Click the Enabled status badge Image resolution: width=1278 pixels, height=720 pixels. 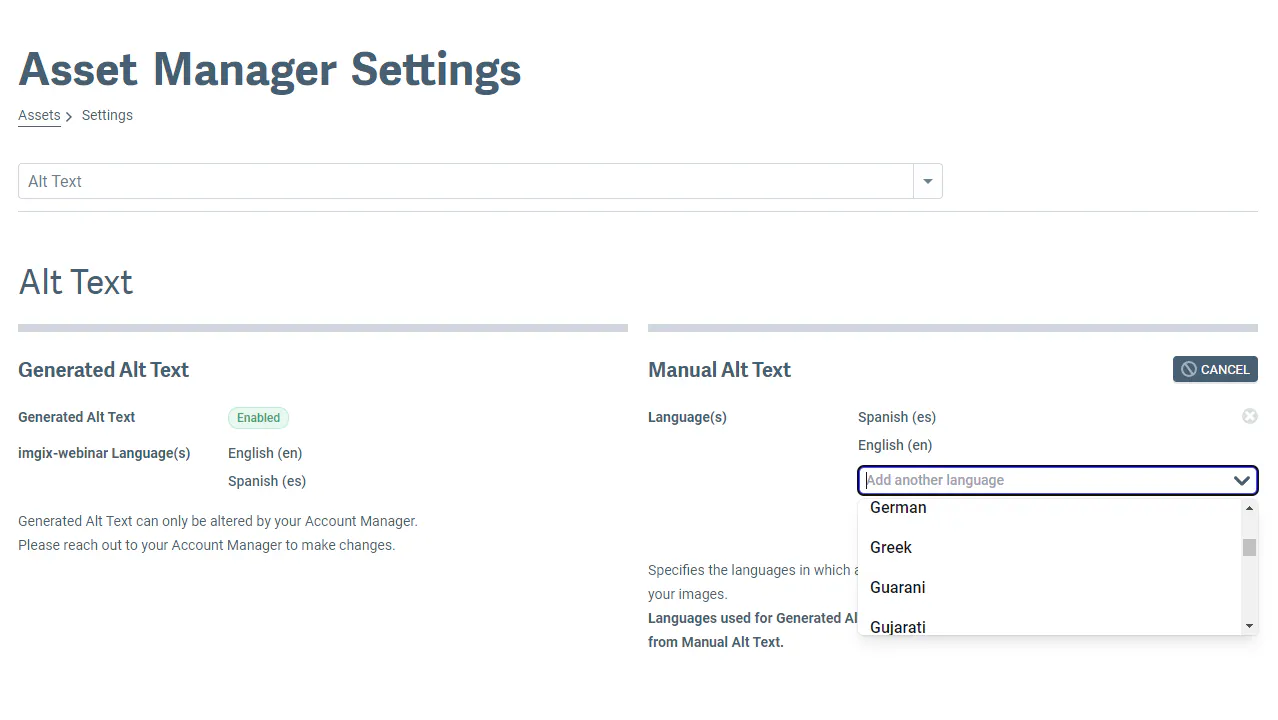click(x=258, y=417)
